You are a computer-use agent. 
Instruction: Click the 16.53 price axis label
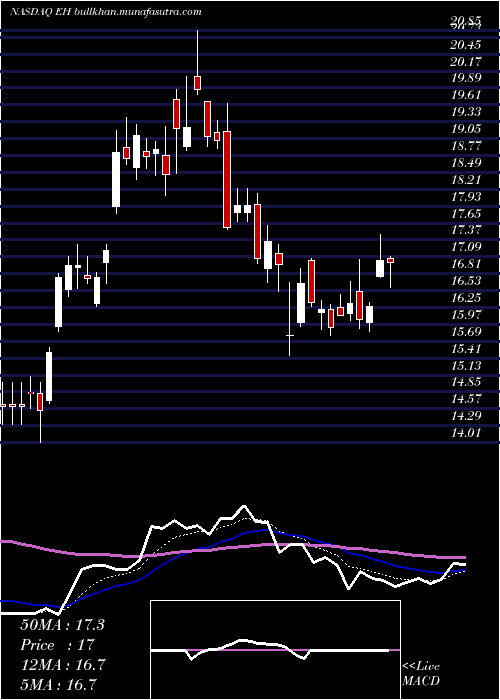[x=466, y=281]
